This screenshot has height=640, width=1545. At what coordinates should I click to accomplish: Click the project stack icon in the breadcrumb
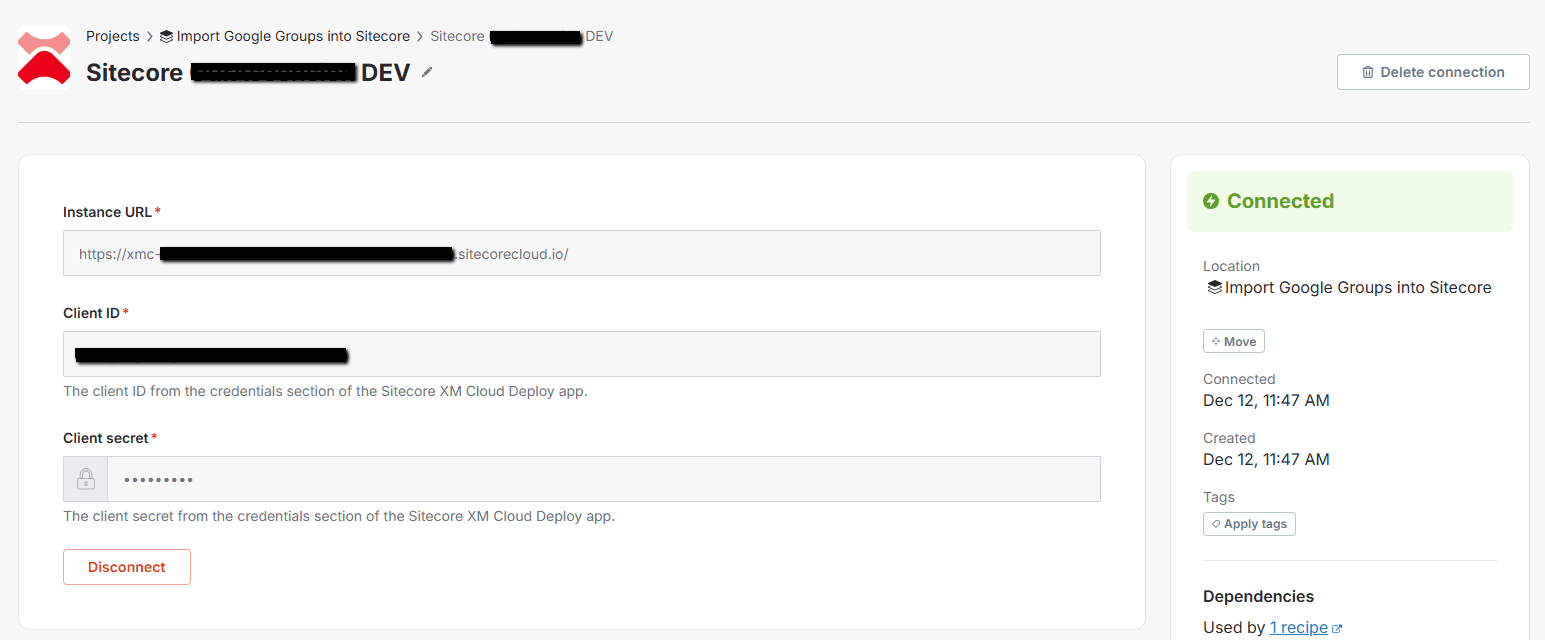pyautogui.click(x=165, y=36)
